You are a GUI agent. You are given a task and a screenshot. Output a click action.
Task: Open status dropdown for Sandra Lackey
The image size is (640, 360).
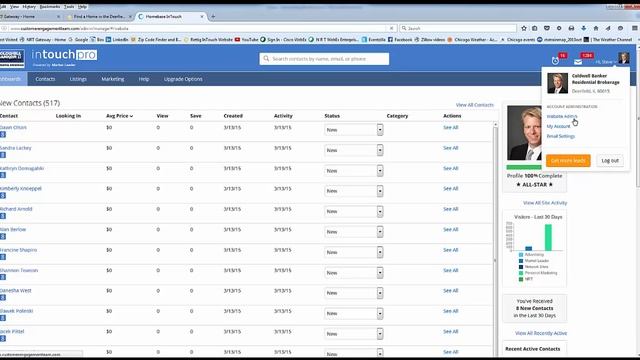pos(354,150)
